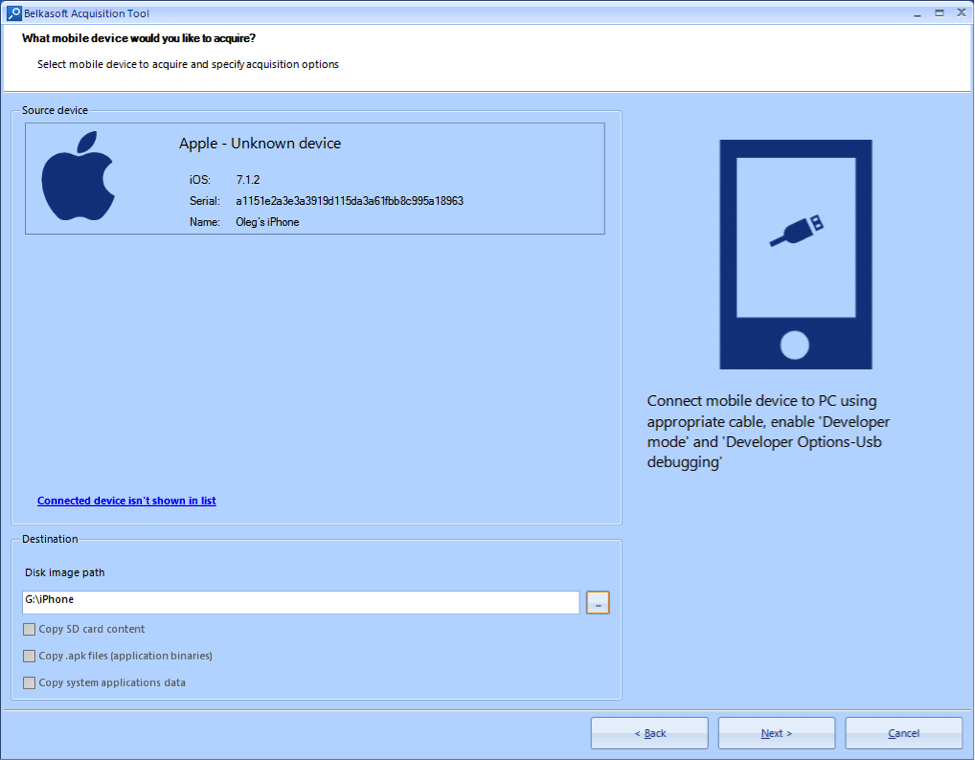Screen dimensions: 975x760
Task: Click the Apple logo icon
Action: pyautogui.click(x=78, y=176)
